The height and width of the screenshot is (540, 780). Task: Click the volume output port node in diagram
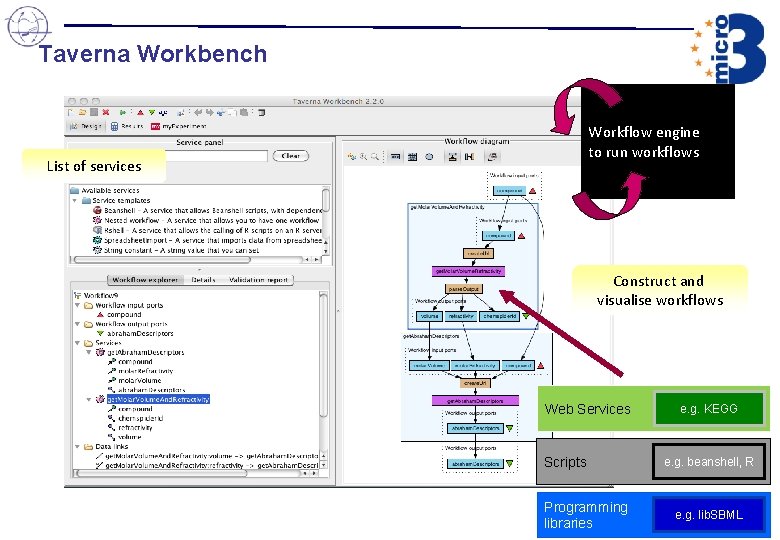[x=429, y=316]
